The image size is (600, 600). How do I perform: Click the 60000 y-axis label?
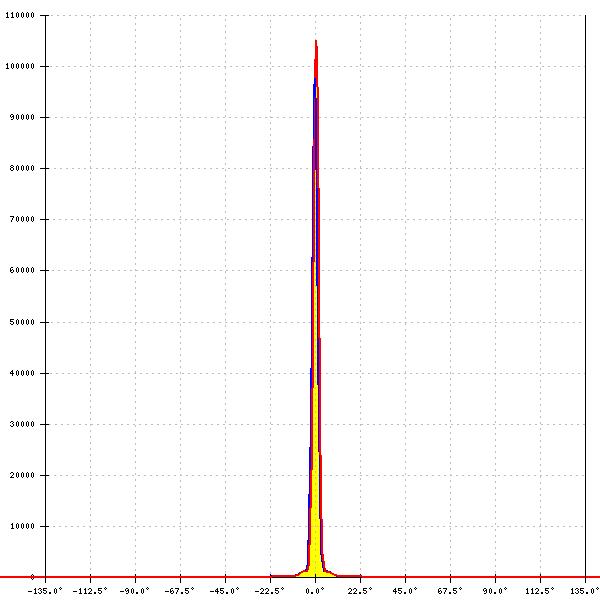[22, 270]
